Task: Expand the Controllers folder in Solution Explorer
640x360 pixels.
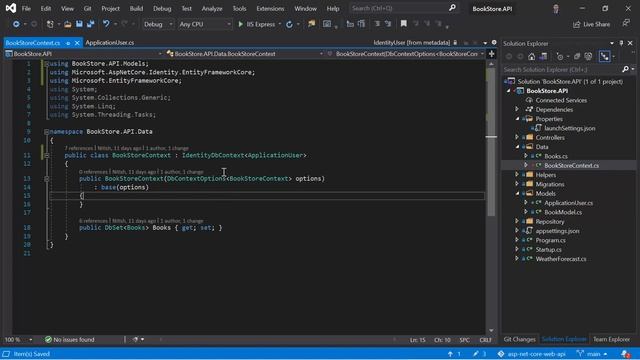Action: pos(517,138)
